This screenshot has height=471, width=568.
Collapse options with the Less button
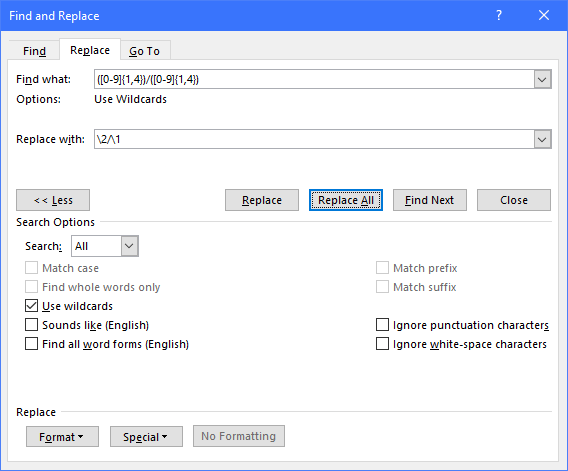[x=53, y=200]
